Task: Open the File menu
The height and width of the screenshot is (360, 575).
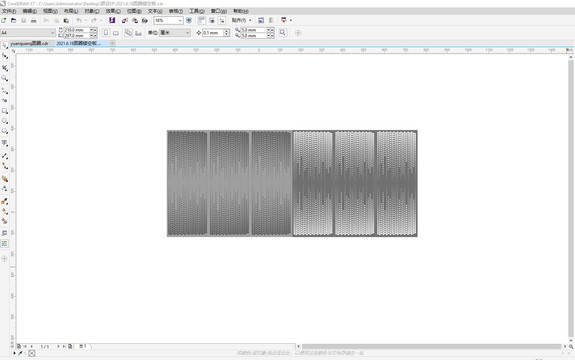Action: click(x=9, y=11)
